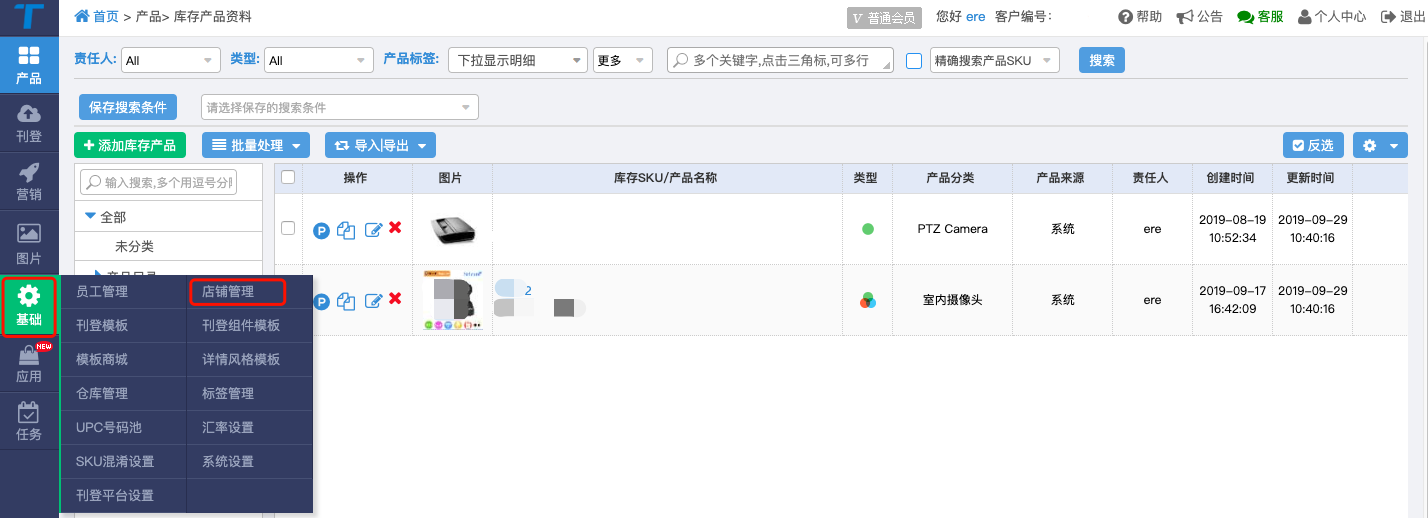1428x518 pixels.
Task: Click the blue 搜索 button
Action: [x=1102, y=60]
